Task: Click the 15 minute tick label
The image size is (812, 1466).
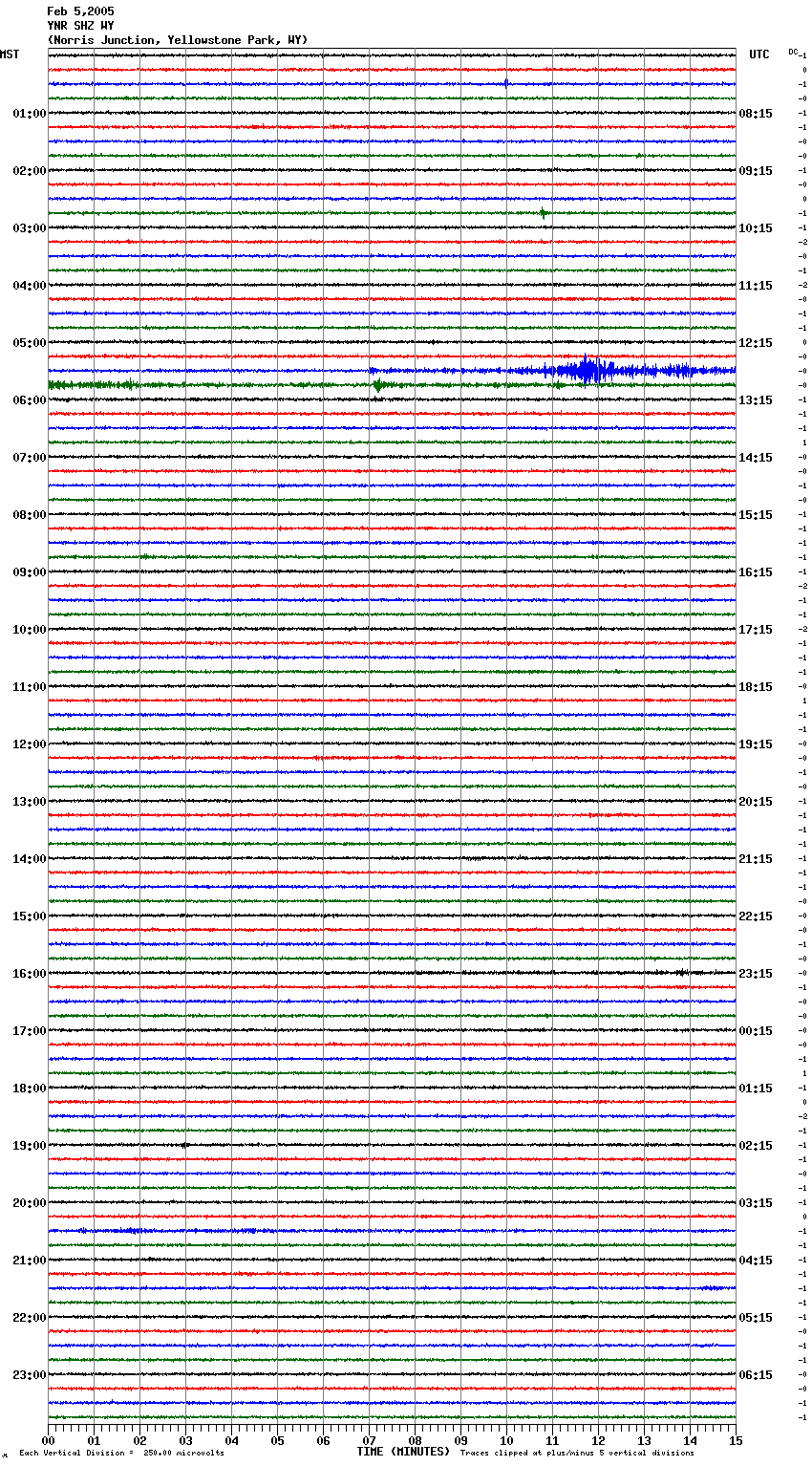Action: 736,1440
